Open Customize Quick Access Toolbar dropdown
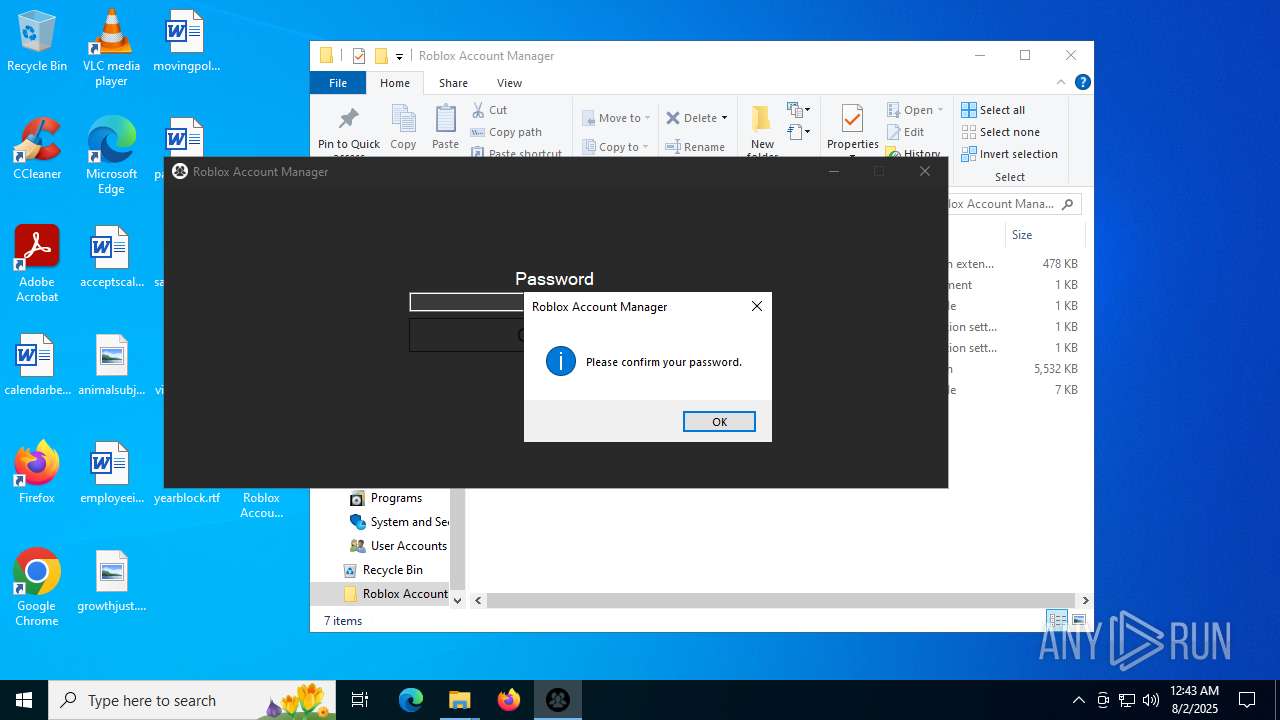This screenshot has height=720, width=1280. click(399, 56)
